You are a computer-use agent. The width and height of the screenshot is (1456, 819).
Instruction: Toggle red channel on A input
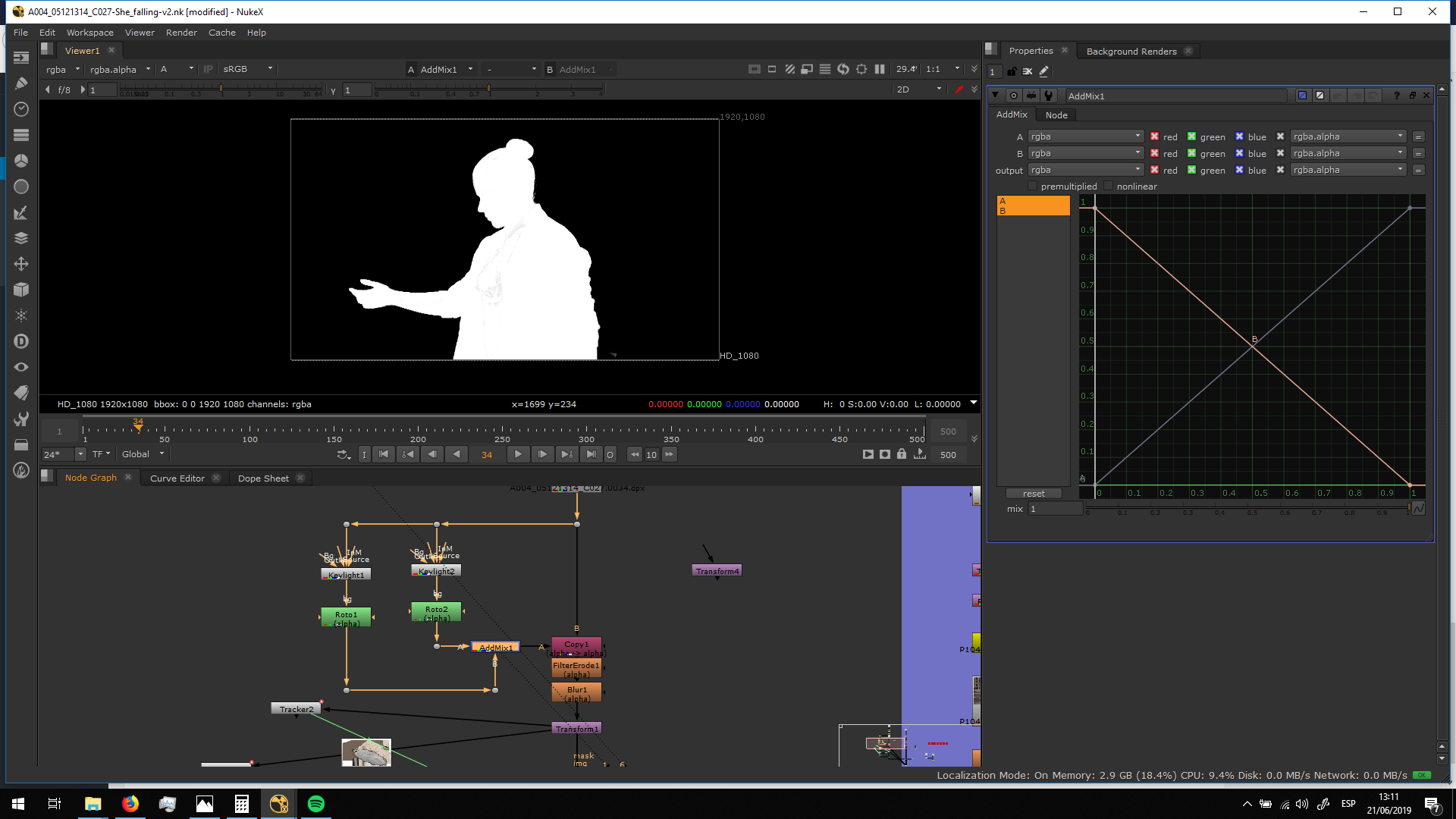[1154, 136]
